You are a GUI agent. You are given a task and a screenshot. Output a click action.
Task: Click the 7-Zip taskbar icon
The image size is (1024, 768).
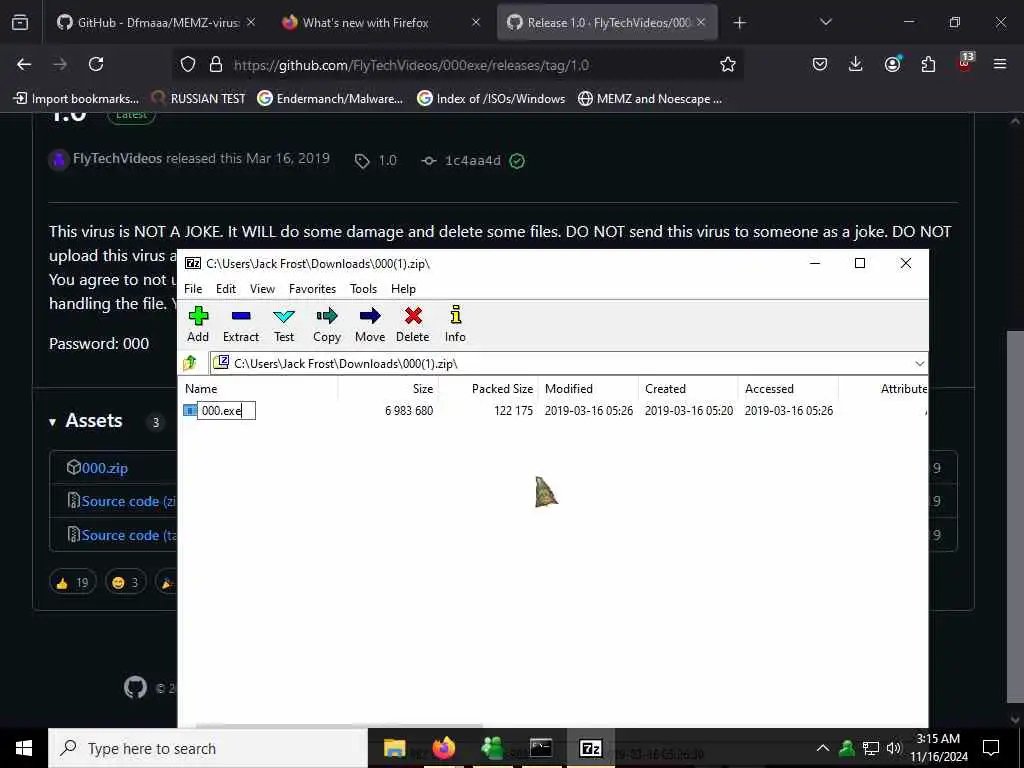pos(590,748)
